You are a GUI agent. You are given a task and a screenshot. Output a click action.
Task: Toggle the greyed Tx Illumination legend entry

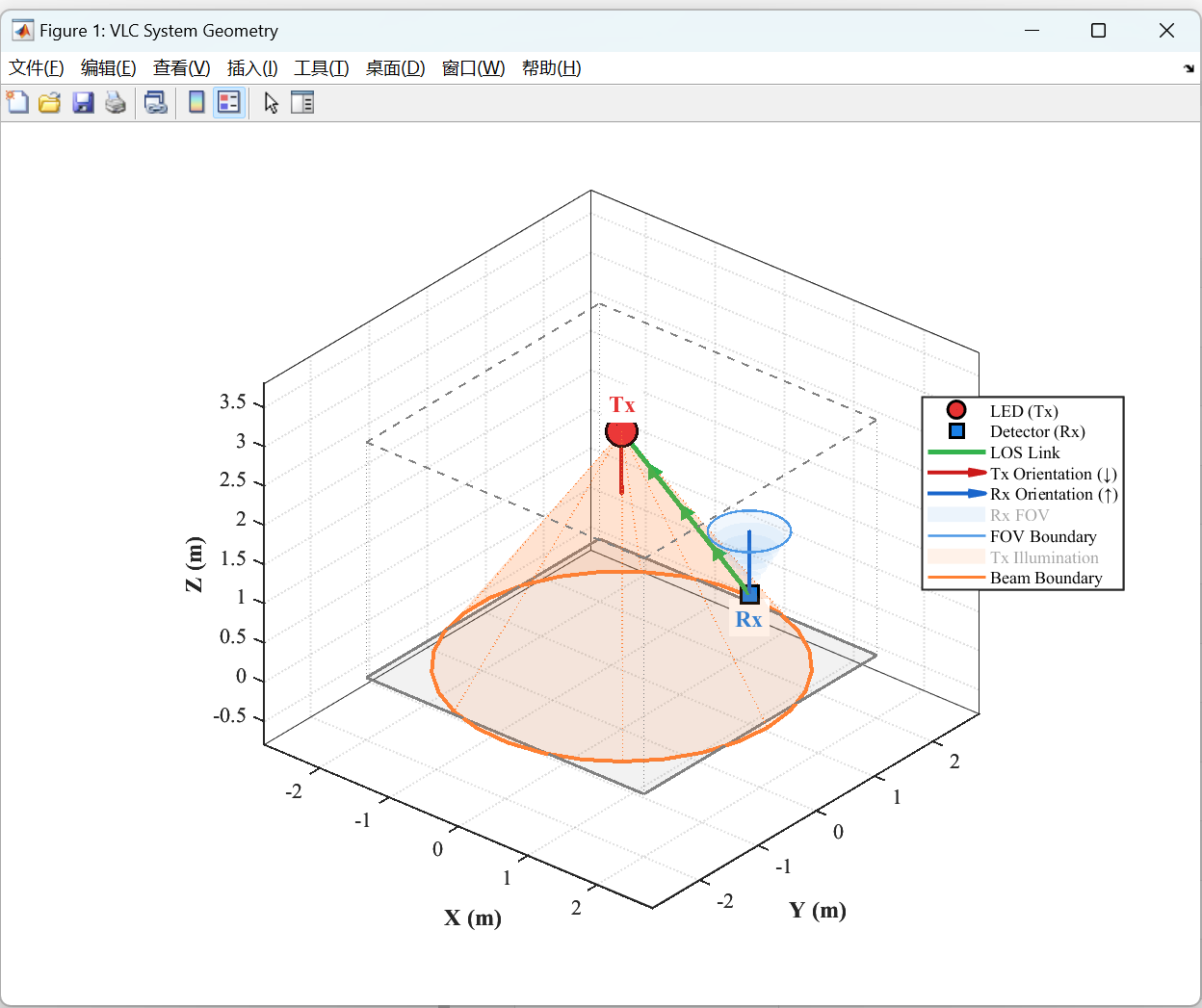(1044, 557)
